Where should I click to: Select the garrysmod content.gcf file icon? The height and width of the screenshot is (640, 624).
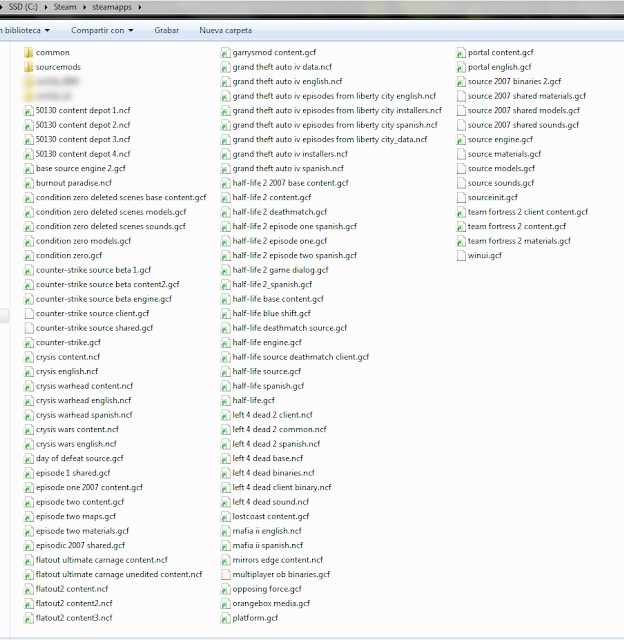coord(225,53)
